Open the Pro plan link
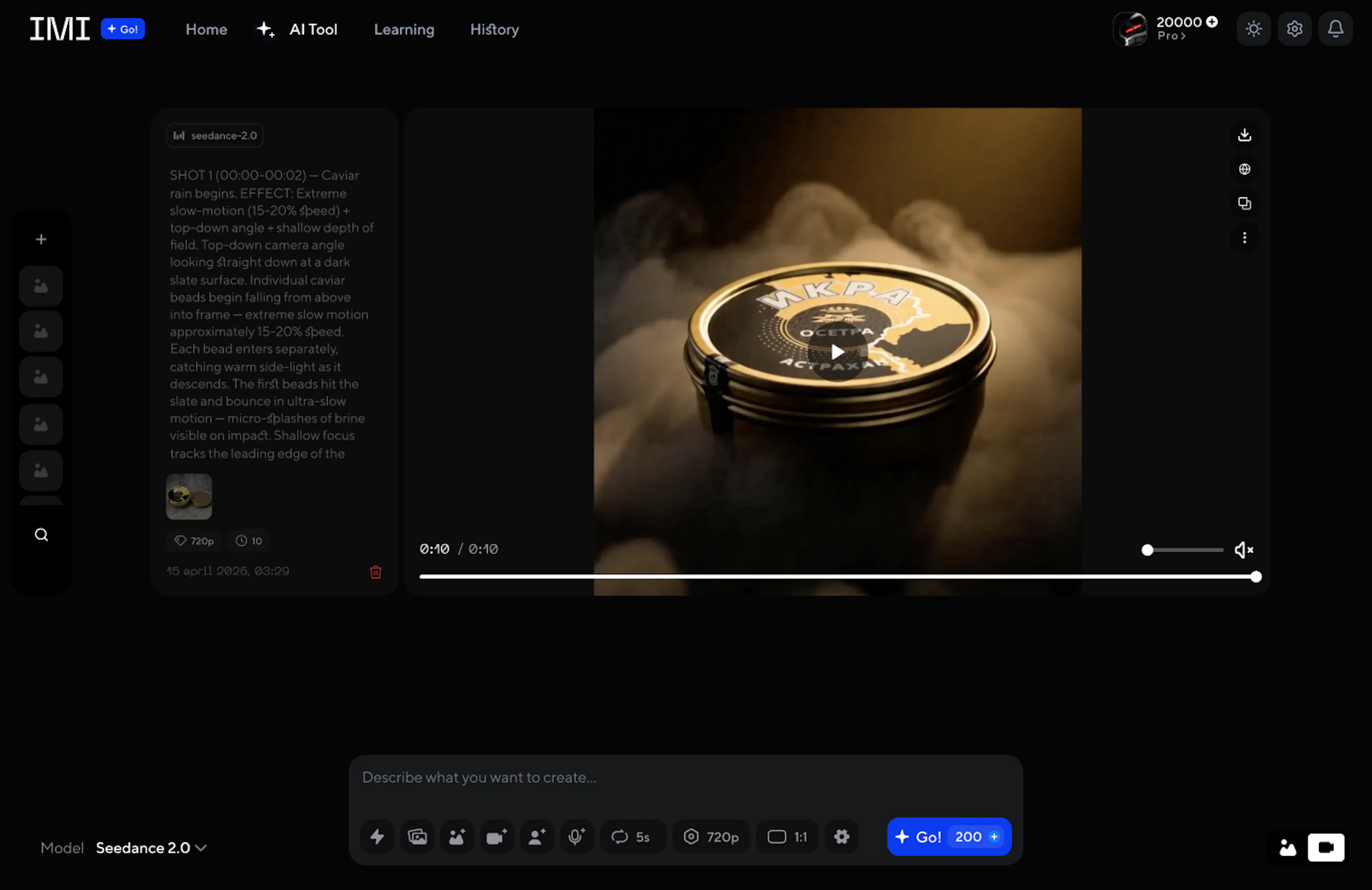 click(x=1171, y=36)
